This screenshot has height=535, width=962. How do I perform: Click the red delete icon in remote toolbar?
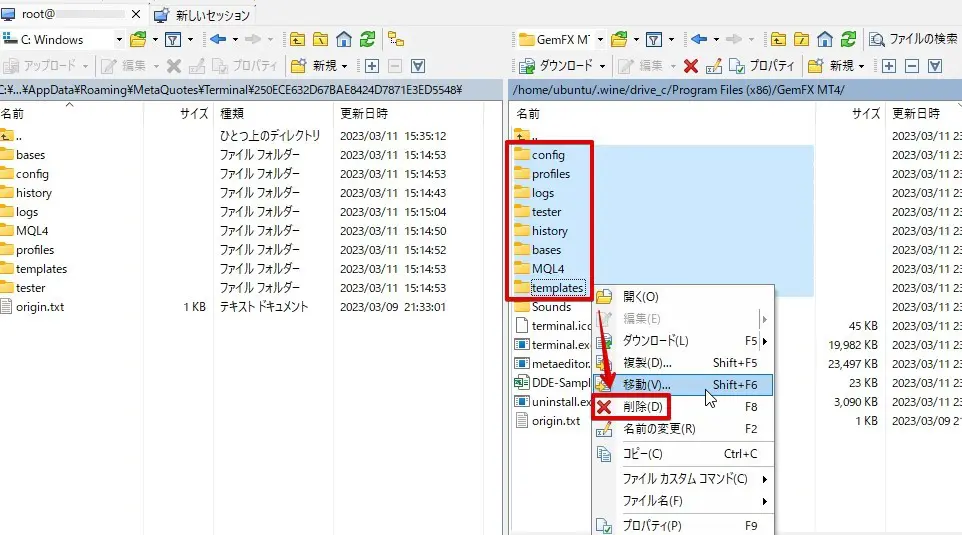coord(690,66)
